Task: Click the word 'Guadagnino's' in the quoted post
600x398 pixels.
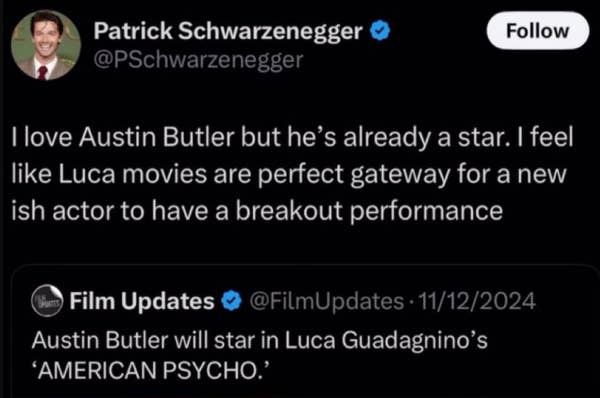Action: (414, 341)
